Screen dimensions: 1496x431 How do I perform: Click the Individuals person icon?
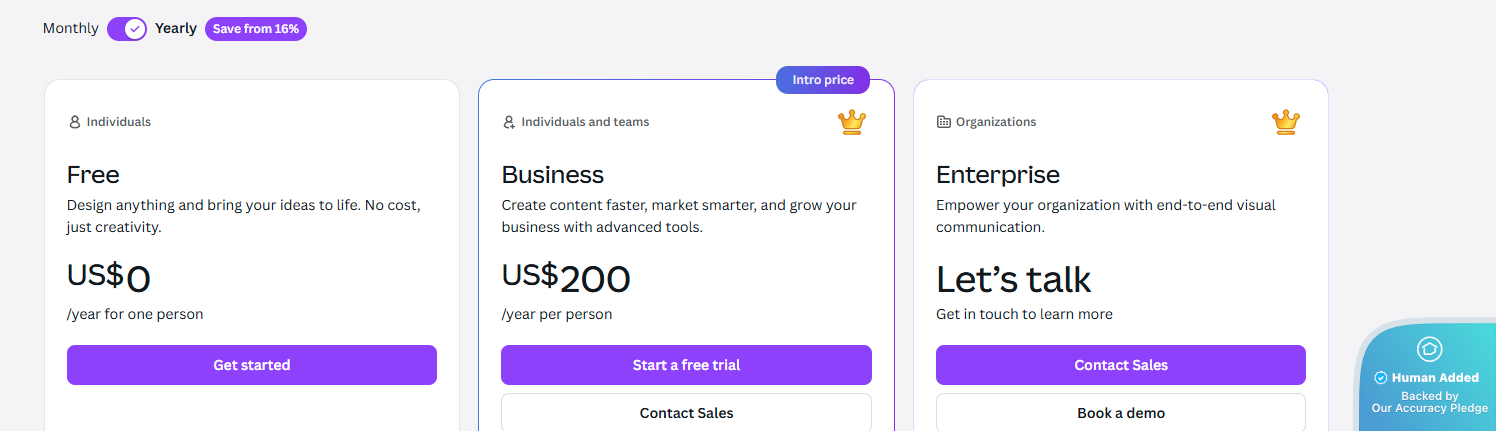pyautogui.click(x=74, y=122)
